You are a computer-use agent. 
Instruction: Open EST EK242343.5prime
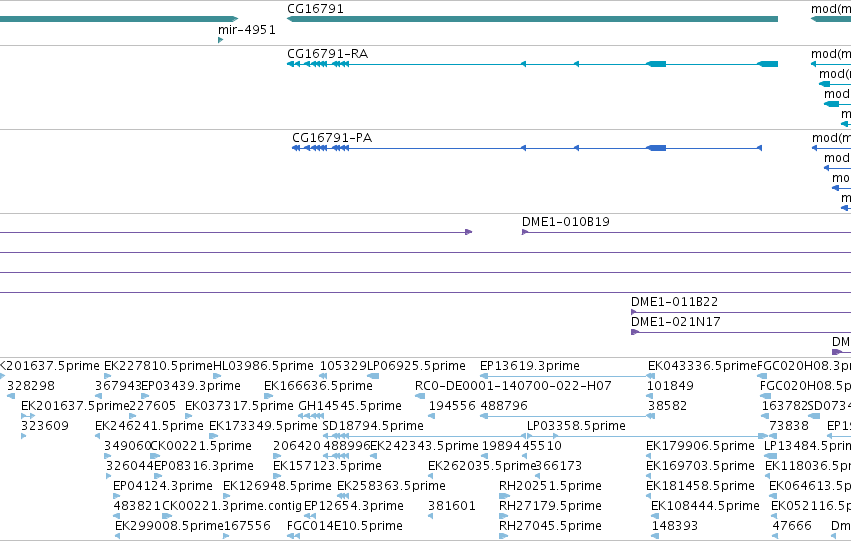tap(424, 446)
